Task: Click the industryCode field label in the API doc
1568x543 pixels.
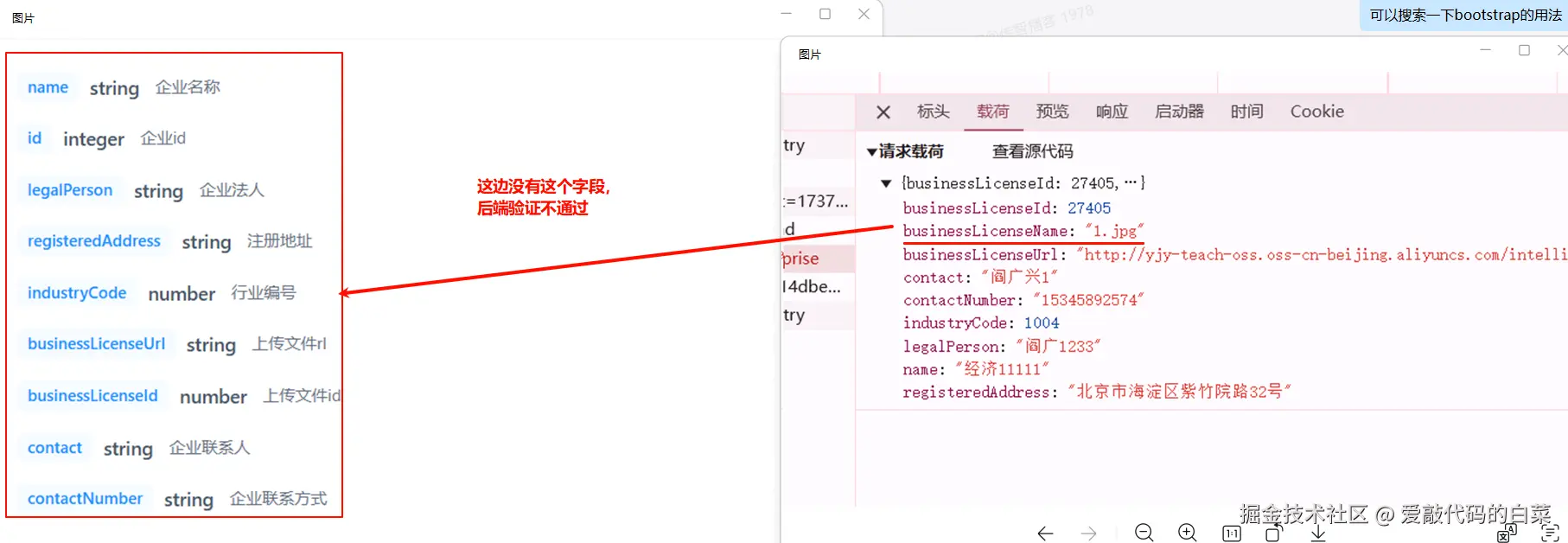Action: point(77,293)
